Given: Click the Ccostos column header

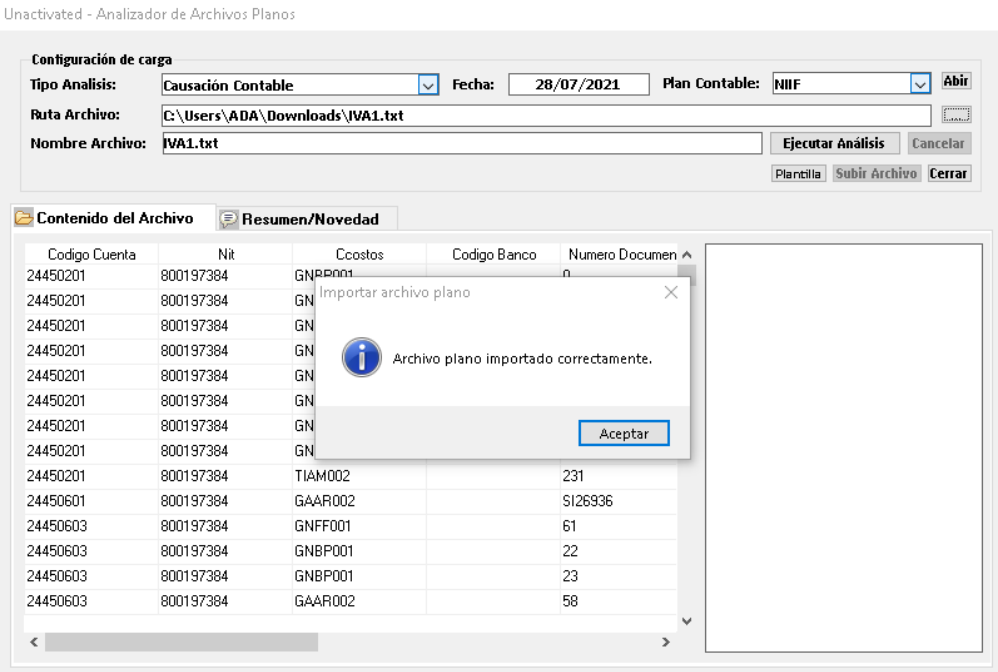Looking at the screenshot, I should pos(359,255).
